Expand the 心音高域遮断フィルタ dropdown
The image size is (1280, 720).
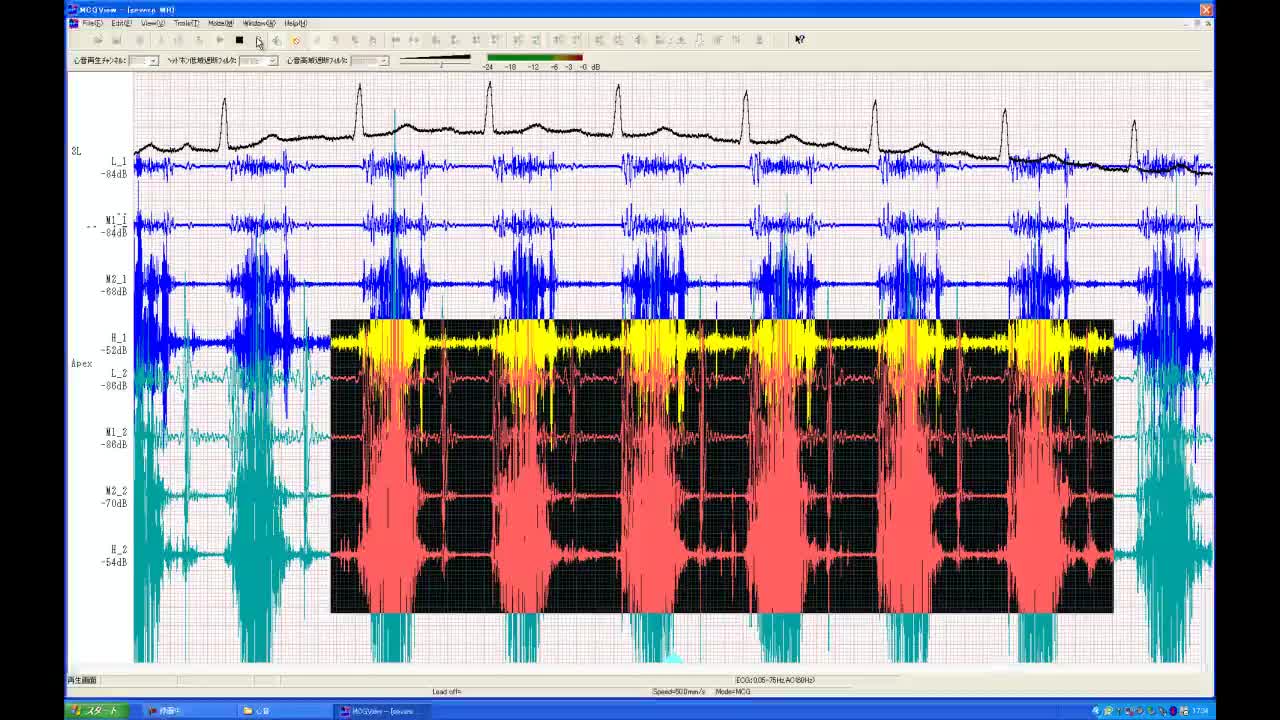click(x=383, y=61)
